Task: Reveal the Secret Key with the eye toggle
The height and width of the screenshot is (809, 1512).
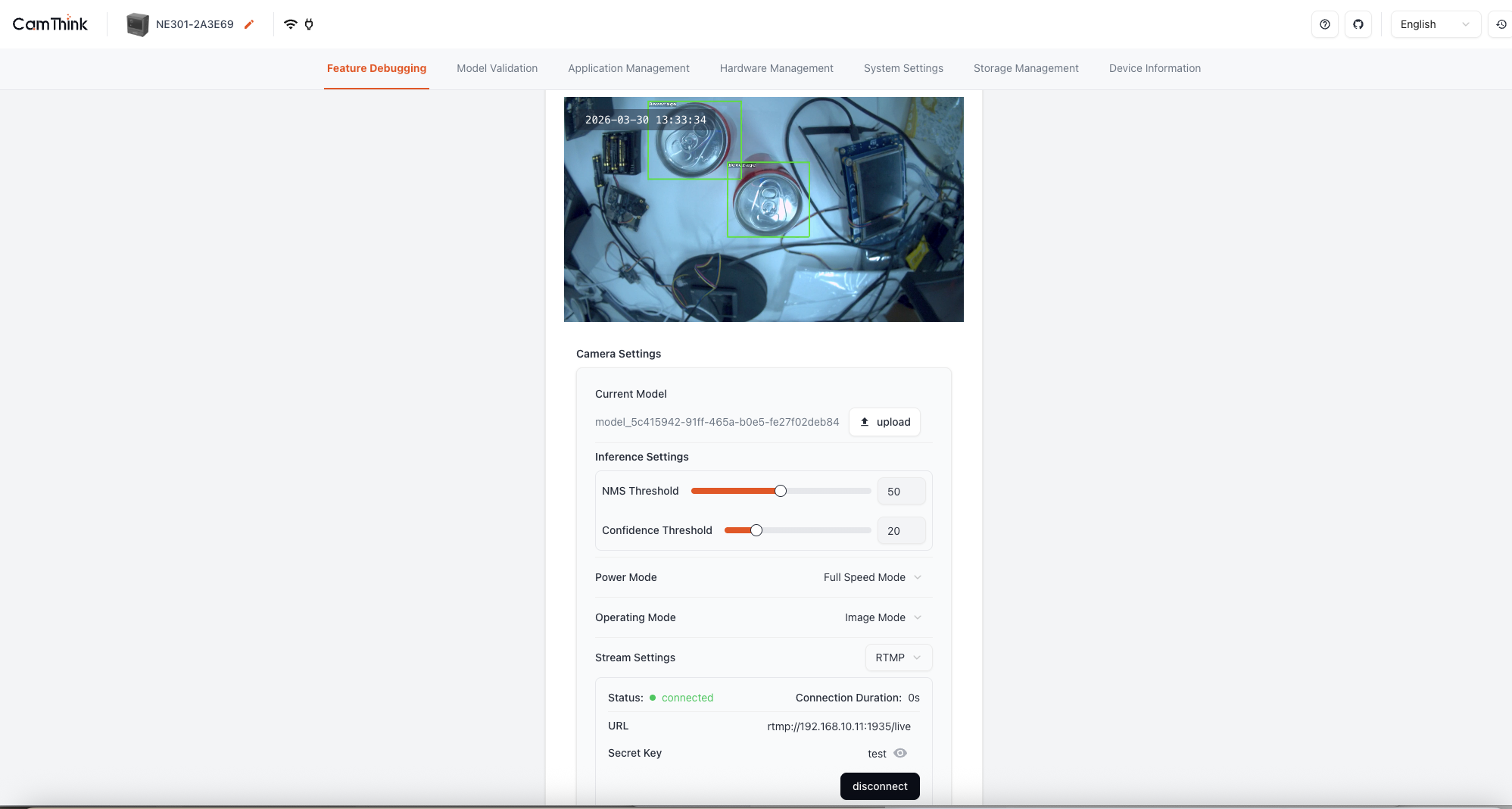Action: click(x=899, y=753)
